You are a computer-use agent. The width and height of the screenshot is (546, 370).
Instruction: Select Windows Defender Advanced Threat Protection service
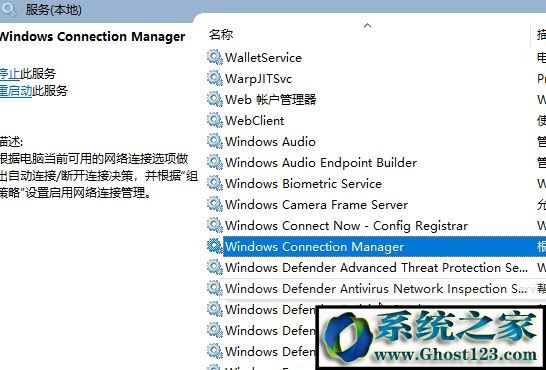click(x=376, y=267)
